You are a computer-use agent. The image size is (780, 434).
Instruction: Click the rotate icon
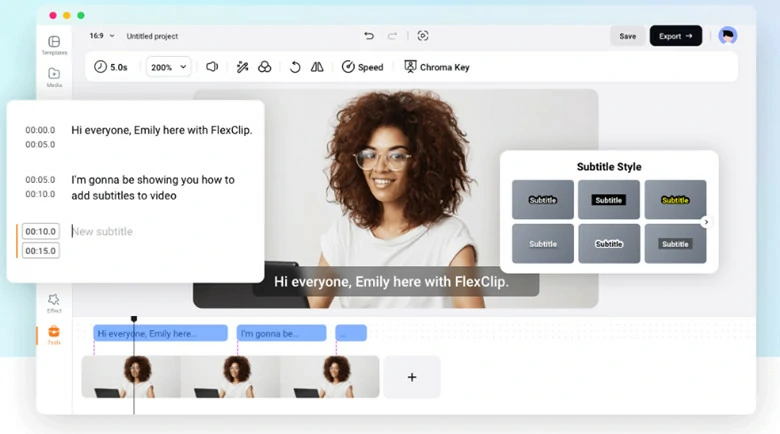pyautogui.click(x=295, y=67)
